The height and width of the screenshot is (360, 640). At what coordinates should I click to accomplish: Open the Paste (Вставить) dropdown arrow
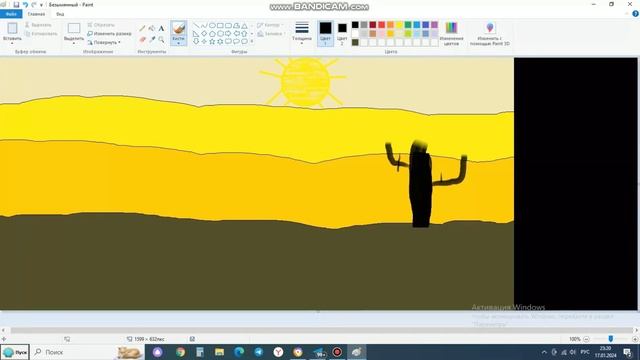click(x=12, y=43)
